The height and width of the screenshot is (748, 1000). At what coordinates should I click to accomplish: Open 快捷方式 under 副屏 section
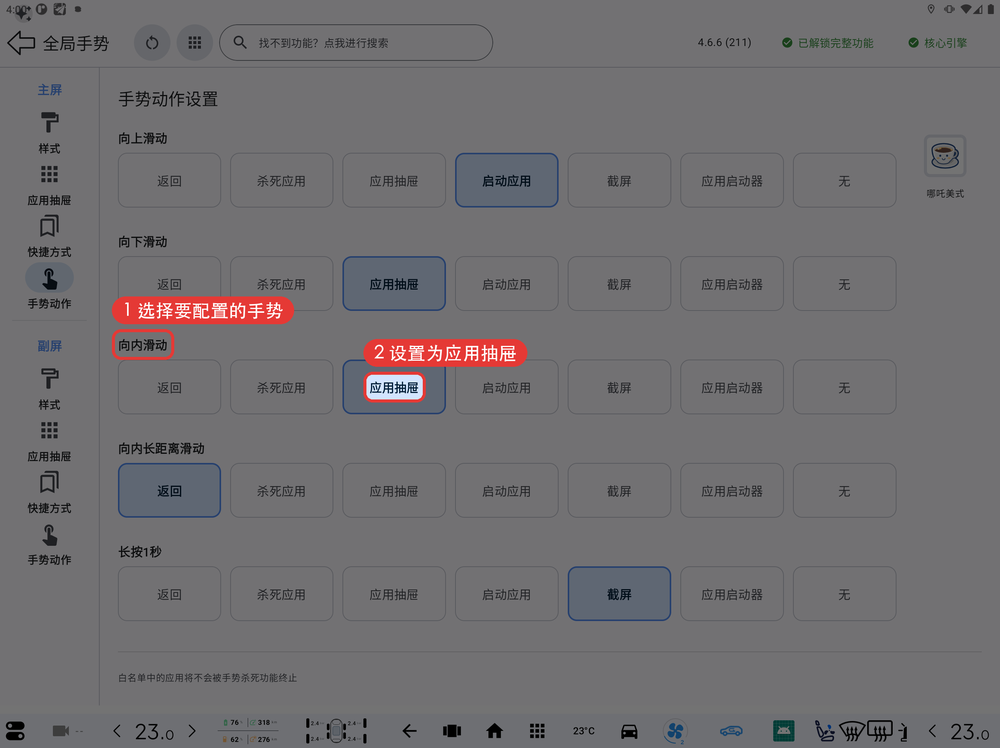tap(49, 493)
